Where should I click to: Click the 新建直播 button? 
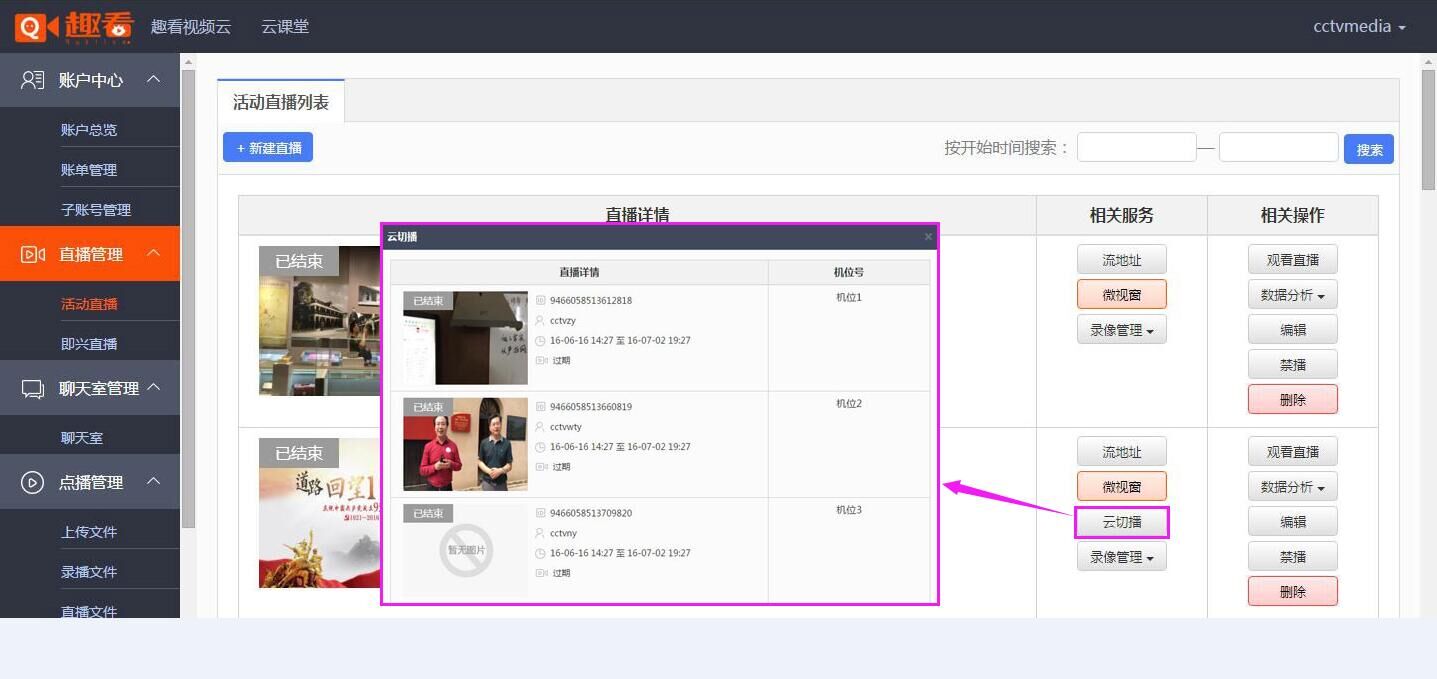[x=268, y=148]
